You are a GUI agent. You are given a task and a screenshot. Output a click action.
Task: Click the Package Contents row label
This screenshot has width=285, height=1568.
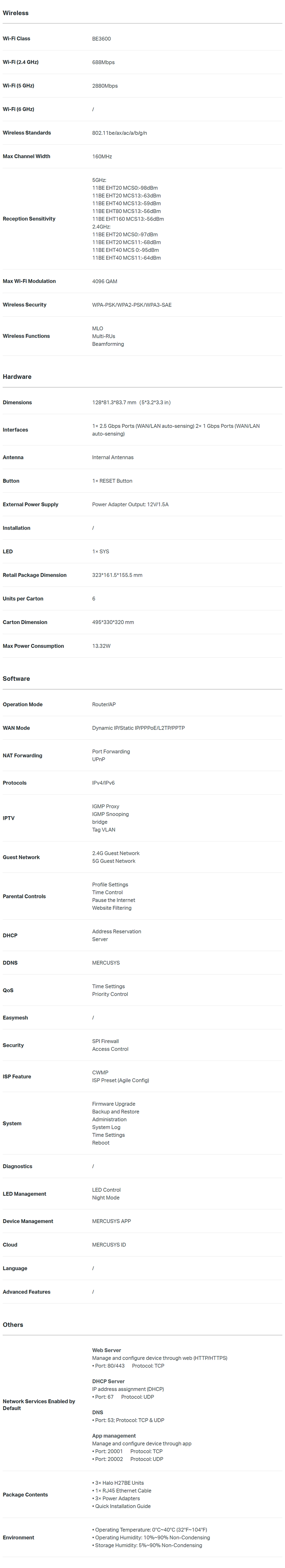tap(25, 1494)
